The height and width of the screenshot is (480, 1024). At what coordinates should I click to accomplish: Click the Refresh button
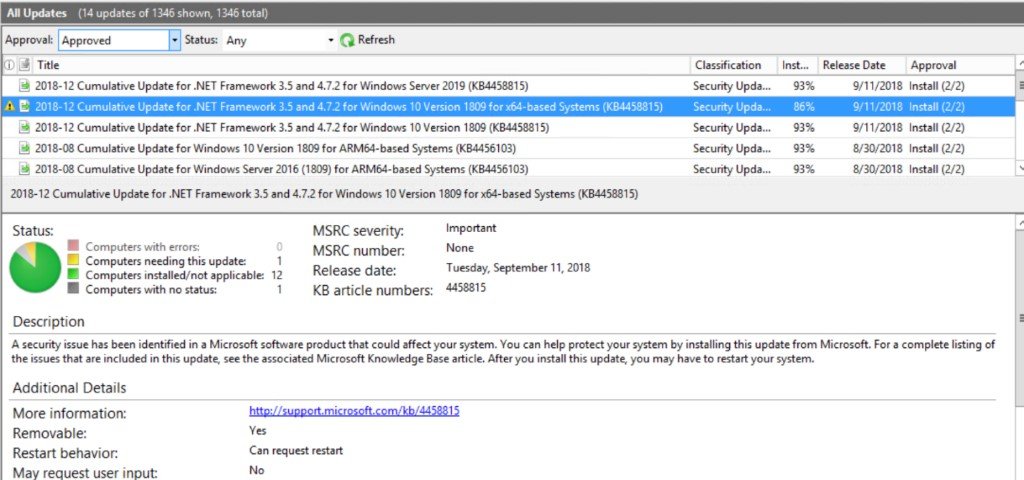tap(368, 40)
